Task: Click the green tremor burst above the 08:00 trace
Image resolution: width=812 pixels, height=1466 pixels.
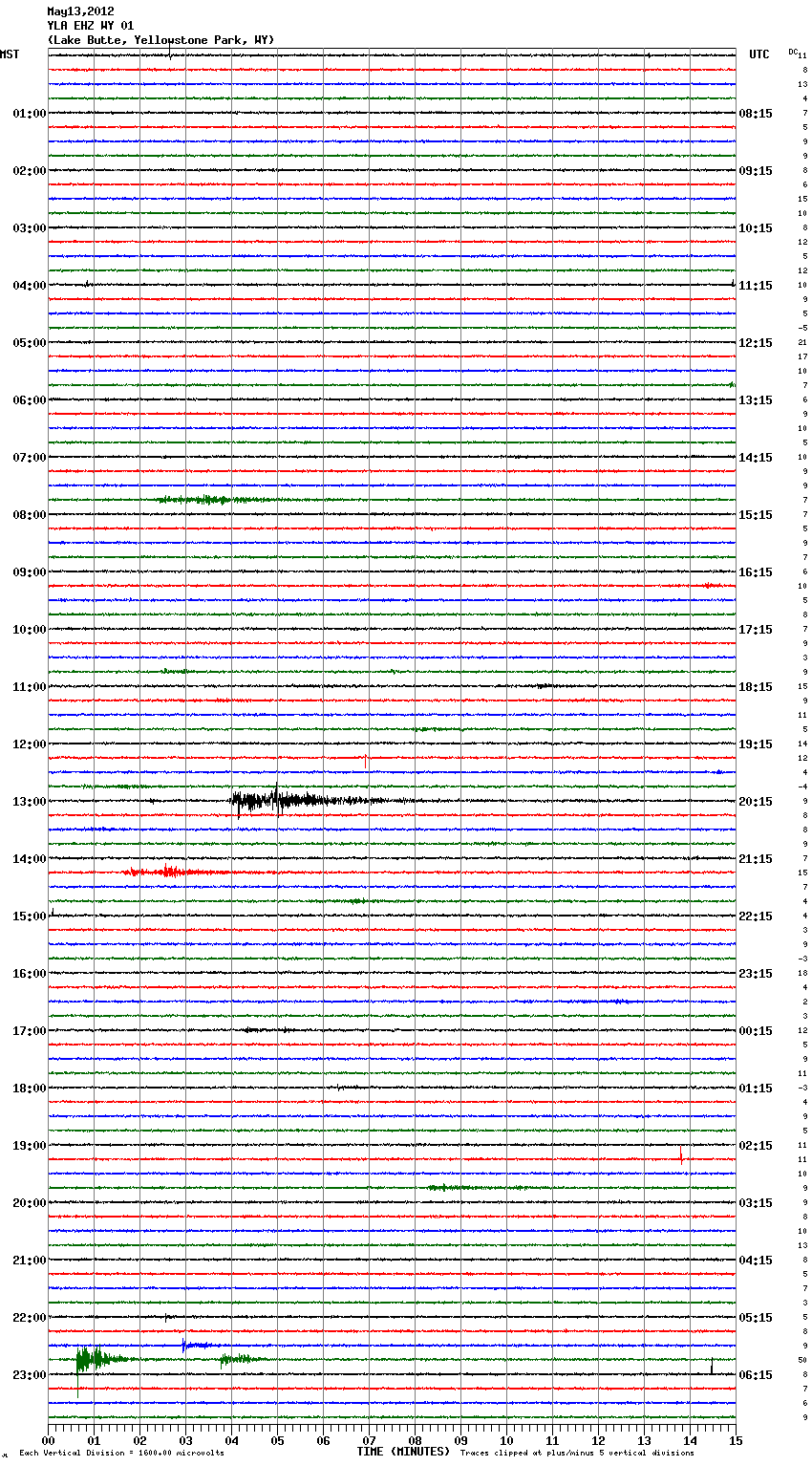Action: 215,500
